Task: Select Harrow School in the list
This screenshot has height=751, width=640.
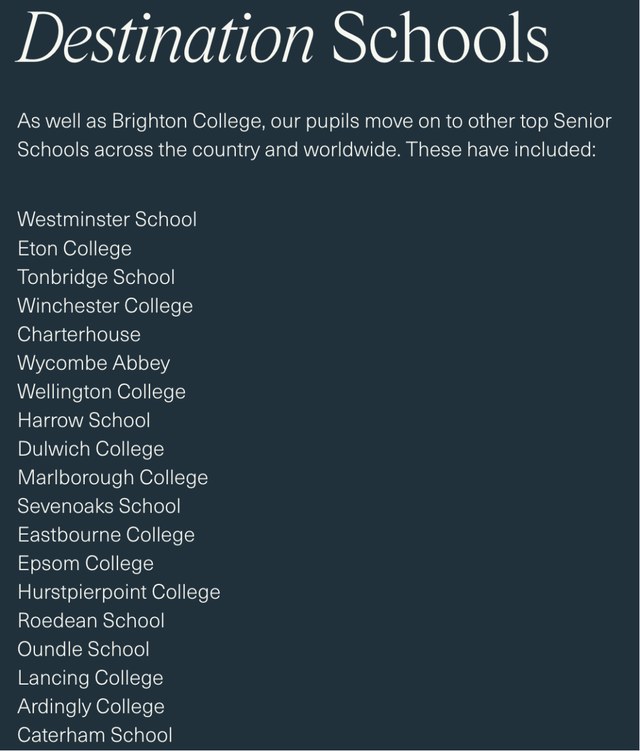Action: pyautogui.click(x=84, y=420)
